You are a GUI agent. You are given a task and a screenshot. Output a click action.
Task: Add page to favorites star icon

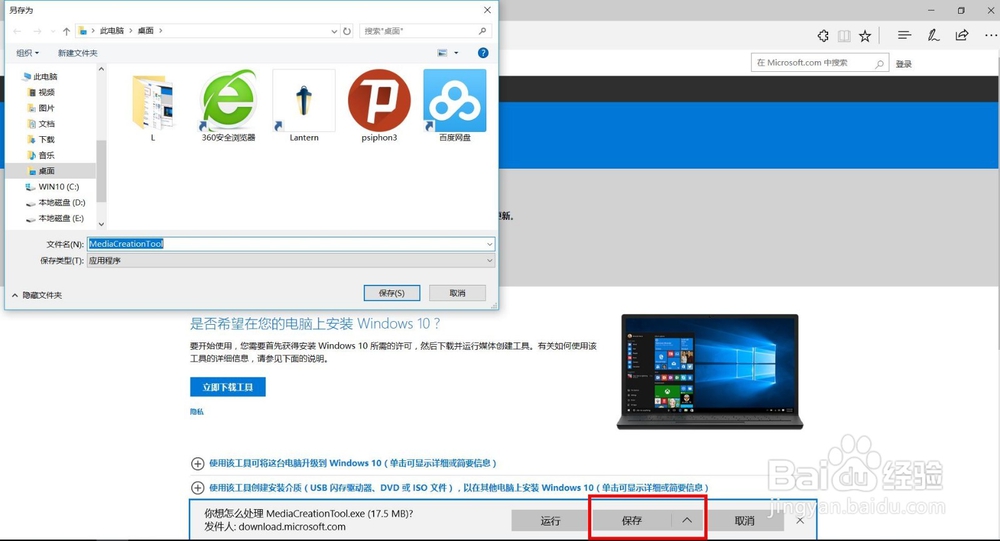[x=865, y=36]
